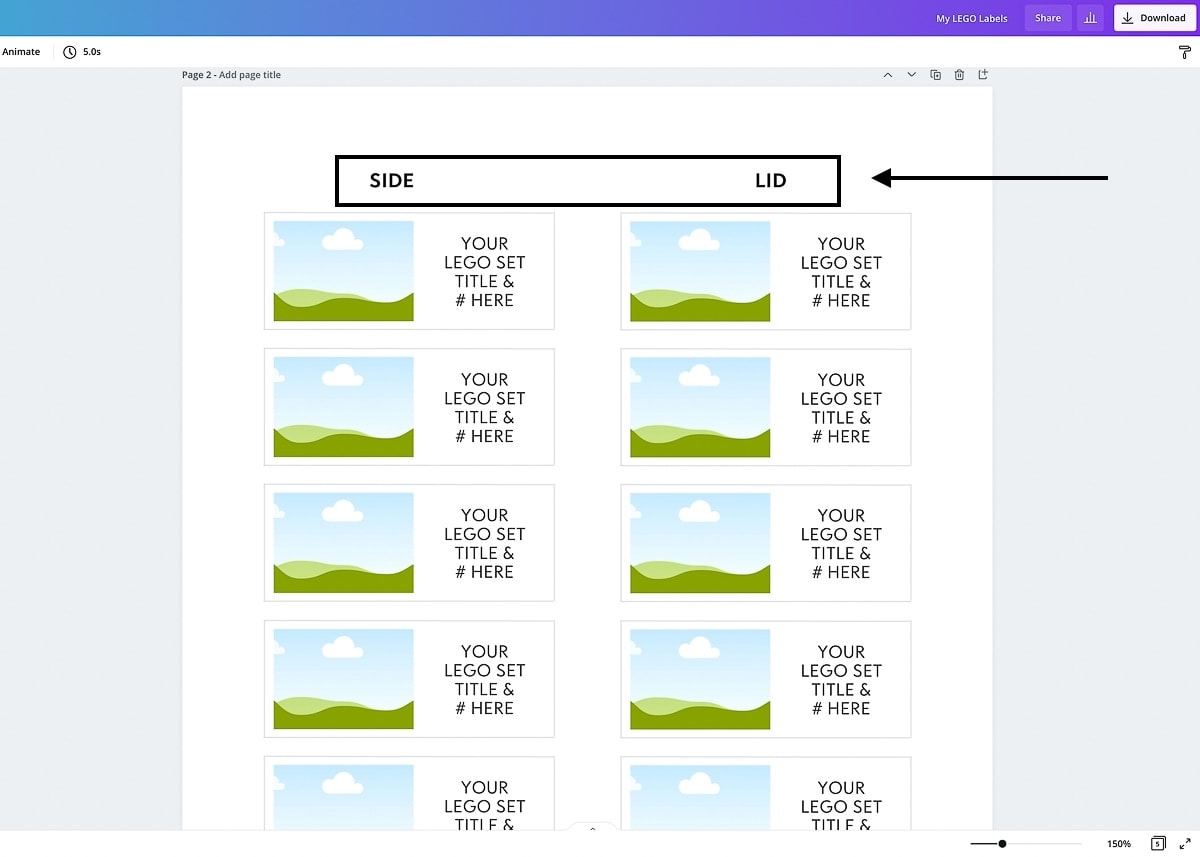Open the page count grid view icon
The image size is (1200, 857).
point(1158,843)
